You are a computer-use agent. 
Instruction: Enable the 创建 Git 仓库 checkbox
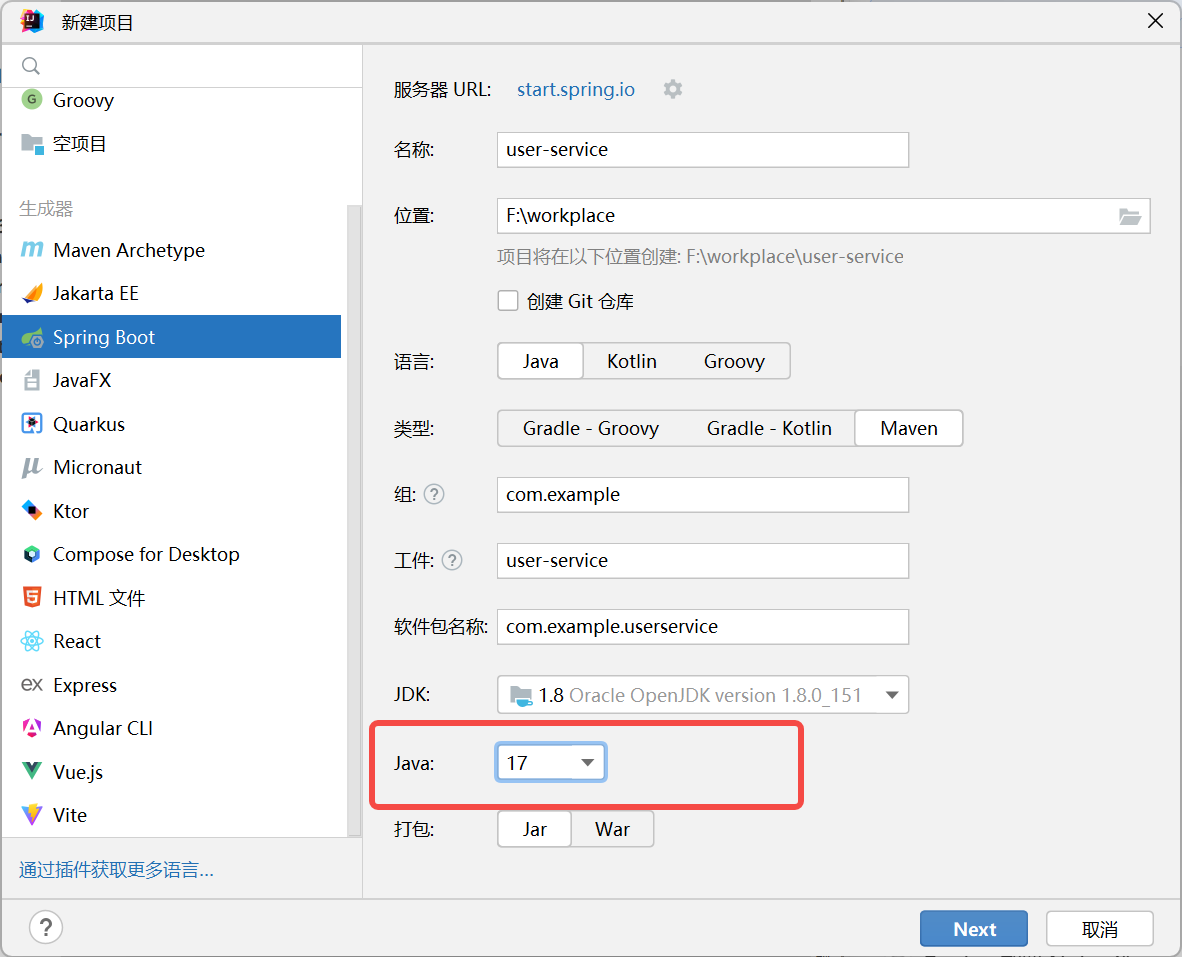(508, 301)
